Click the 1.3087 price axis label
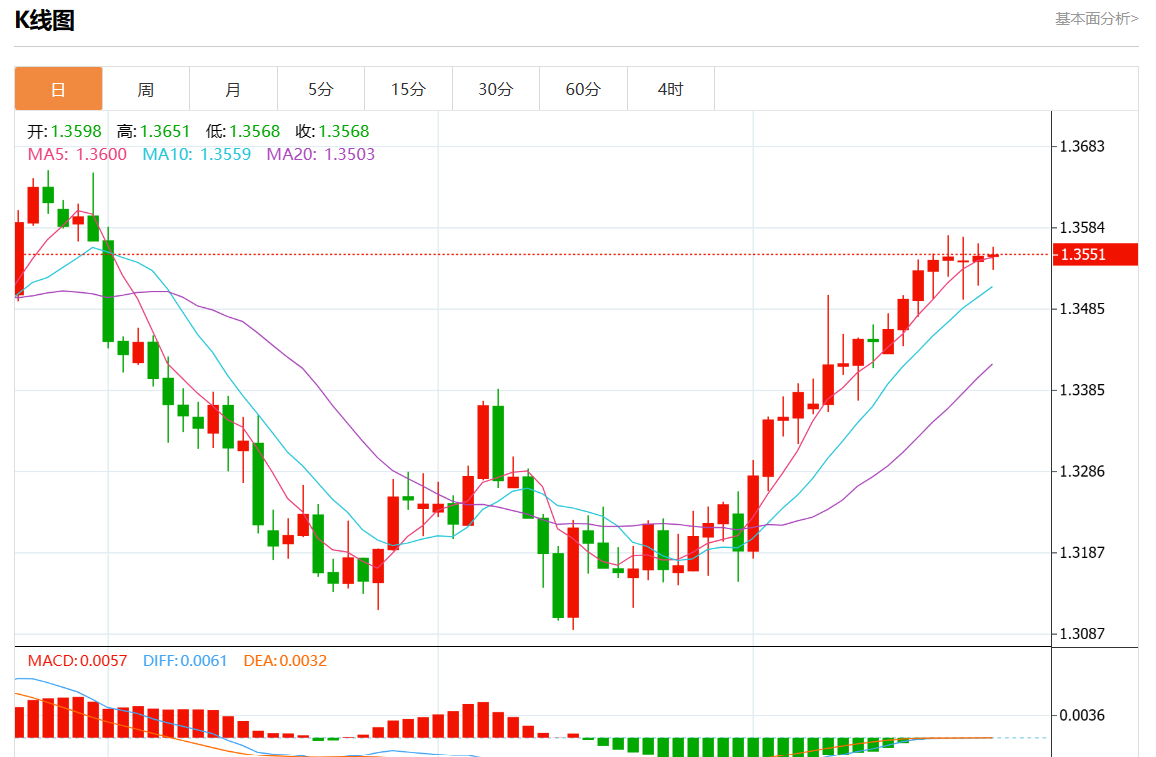The image size is (1156, 757). [x=1082, y=633]
